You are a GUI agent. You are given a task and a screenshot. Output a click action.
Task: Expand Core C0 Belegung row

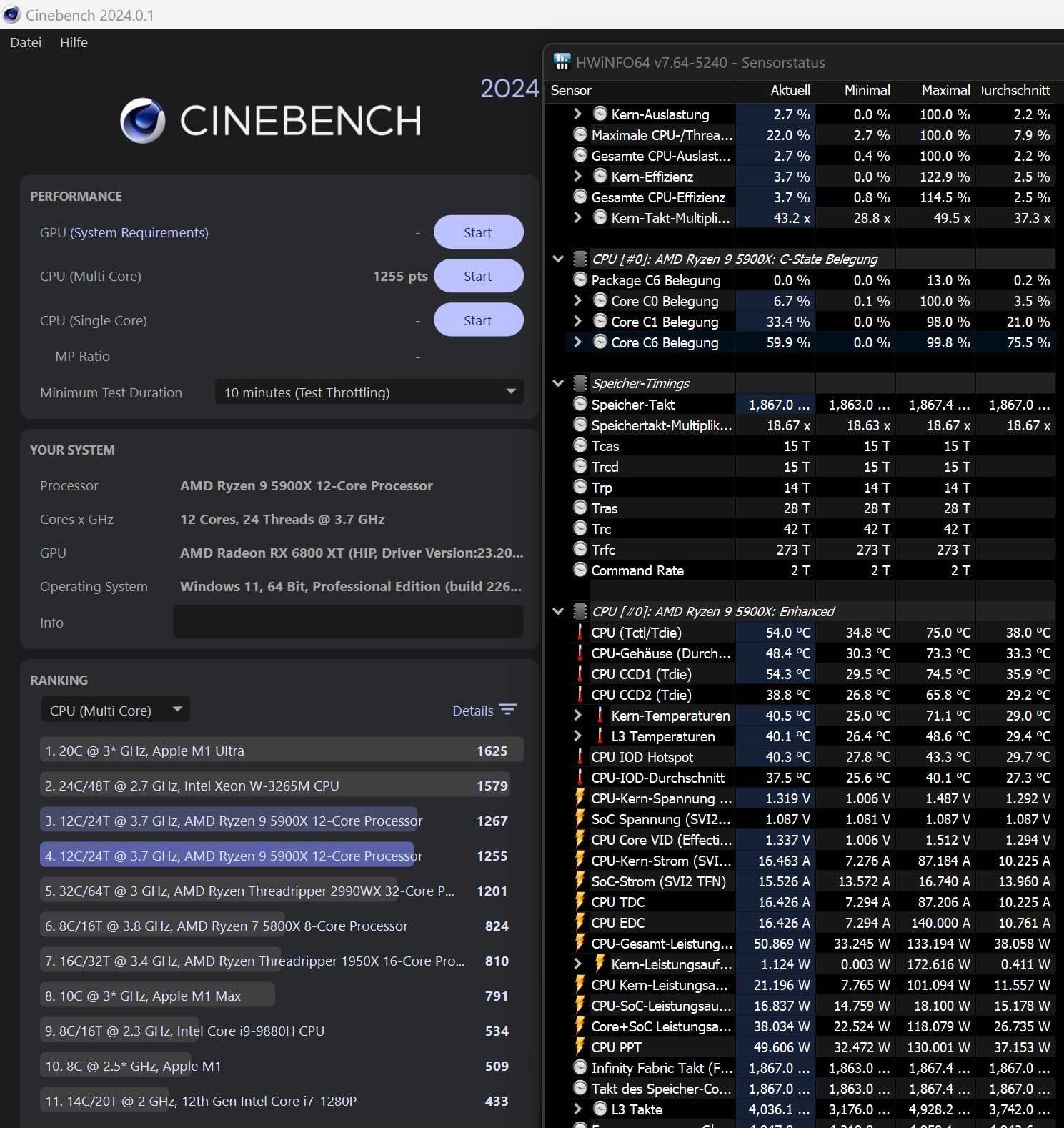tap(577, 300)
